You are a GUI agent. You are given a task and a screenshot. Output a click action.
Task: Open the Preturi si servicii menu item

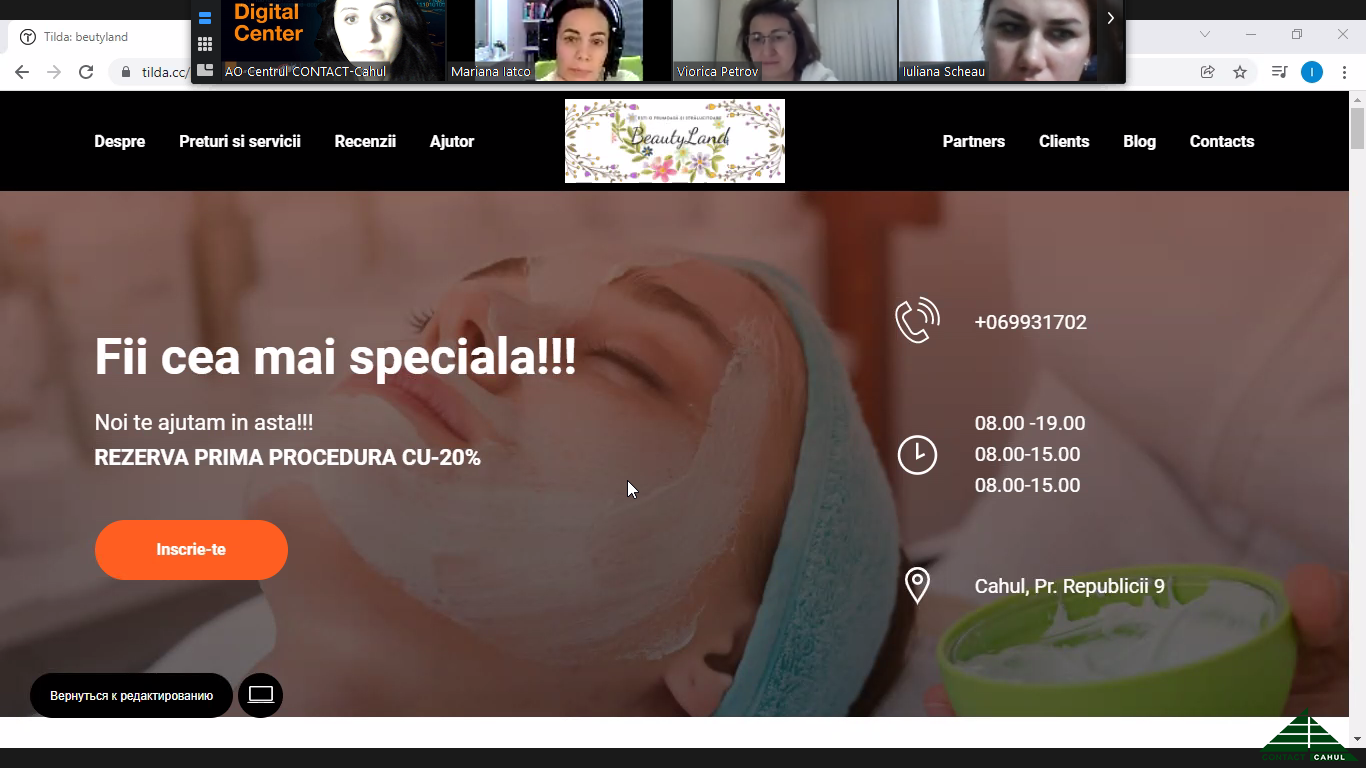pyautogui.click(x=240, y=141)
